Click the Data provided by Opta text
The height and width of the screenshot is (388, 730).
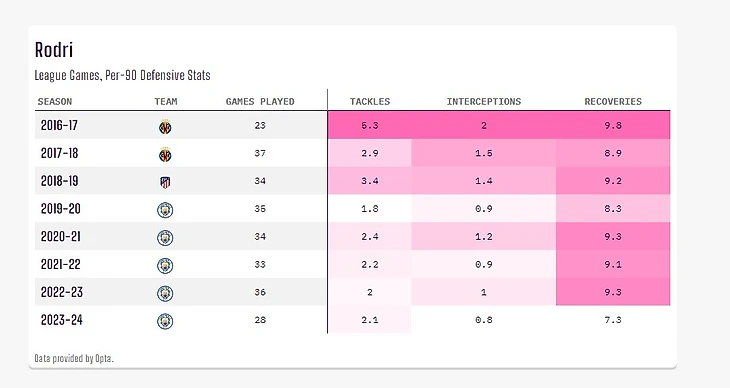(74, 358)
